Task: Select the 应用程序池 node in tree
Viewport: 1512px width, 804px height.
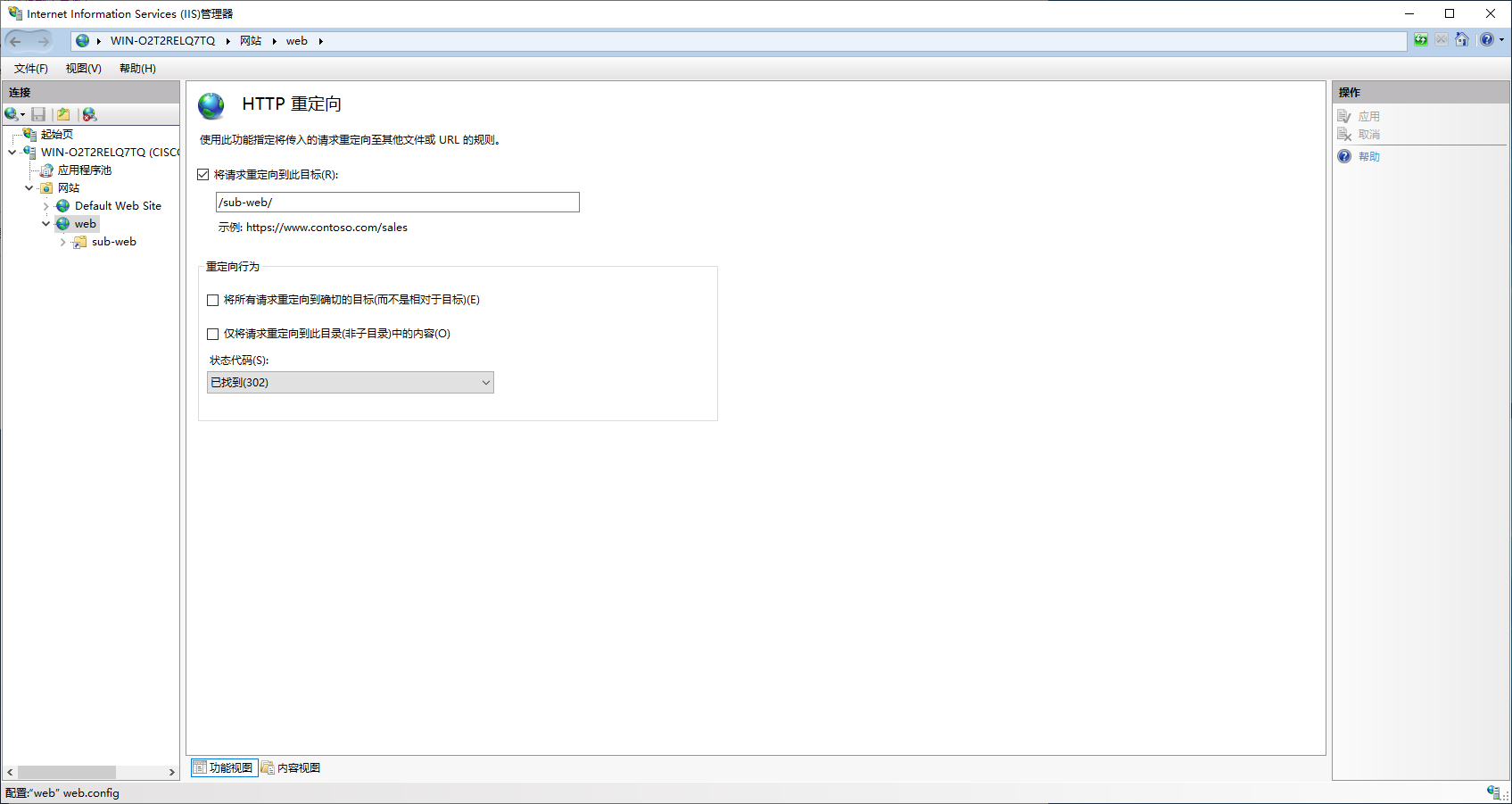Action: [x=85, y=170]
